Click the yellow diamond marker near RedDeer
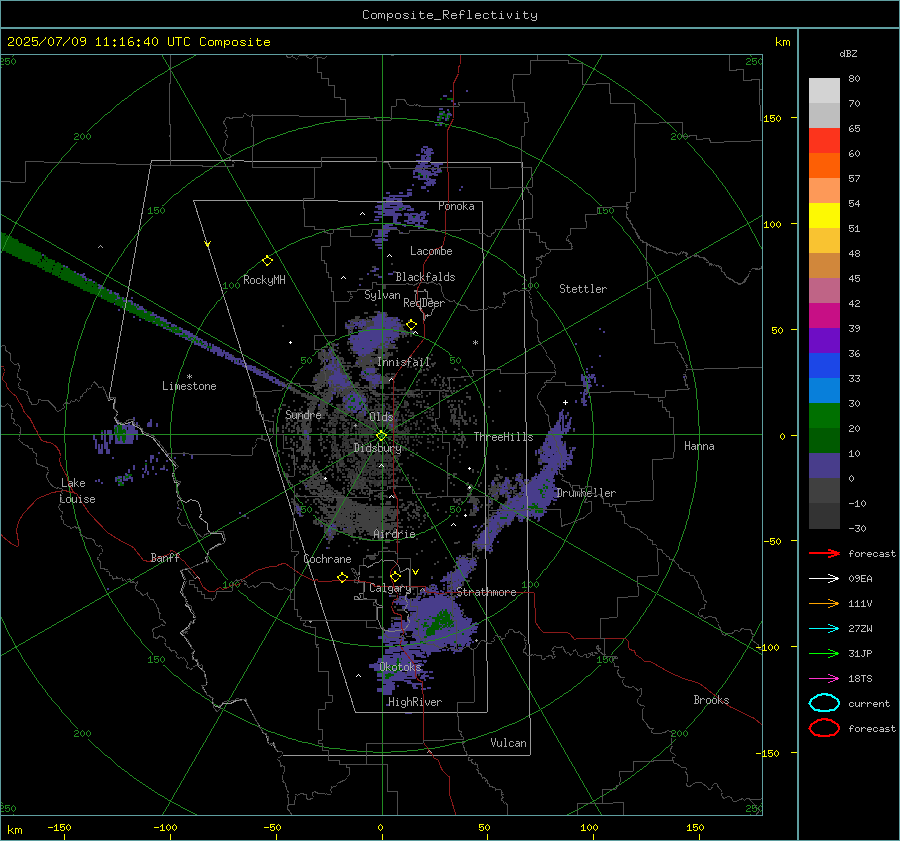Screen dimensions: 900x841 pos(411,325)
